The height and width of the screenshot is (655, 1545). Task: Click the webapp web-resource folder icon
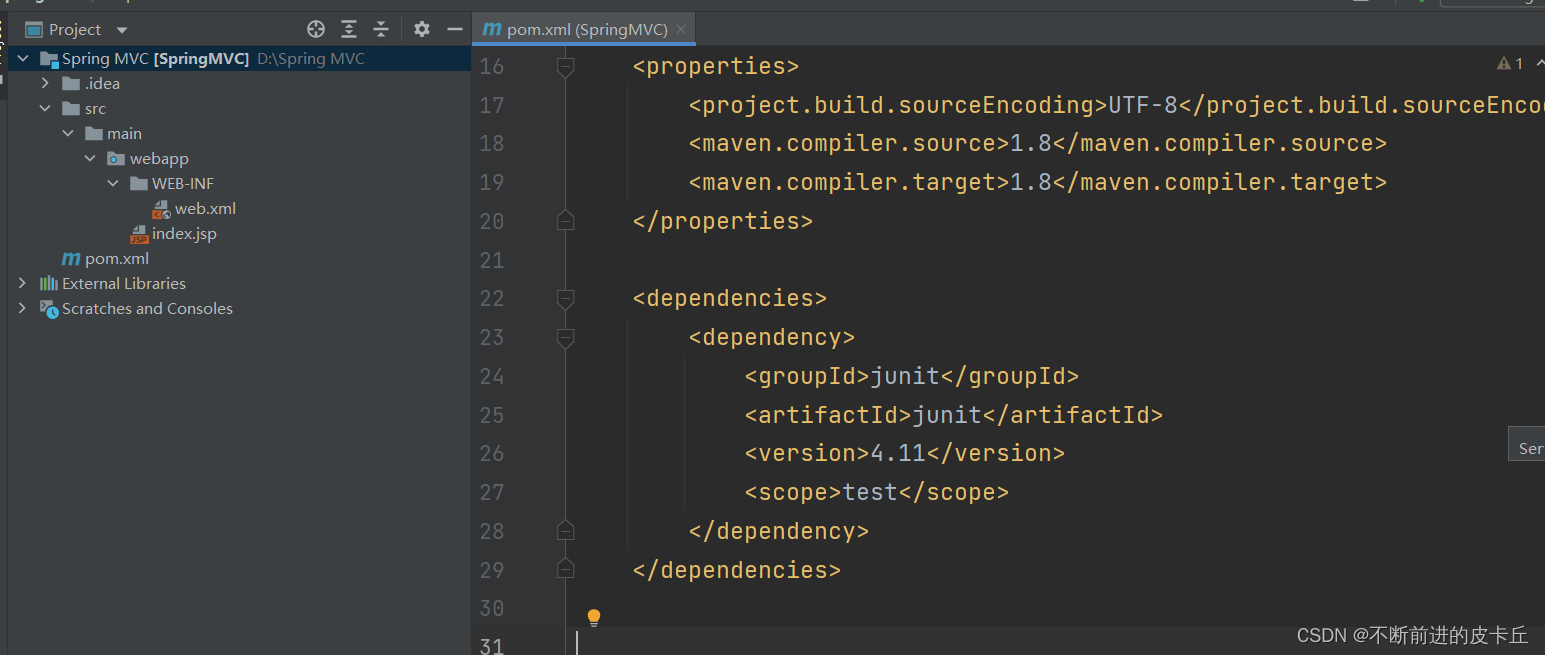pyautogui.click(x=116, y=159)
